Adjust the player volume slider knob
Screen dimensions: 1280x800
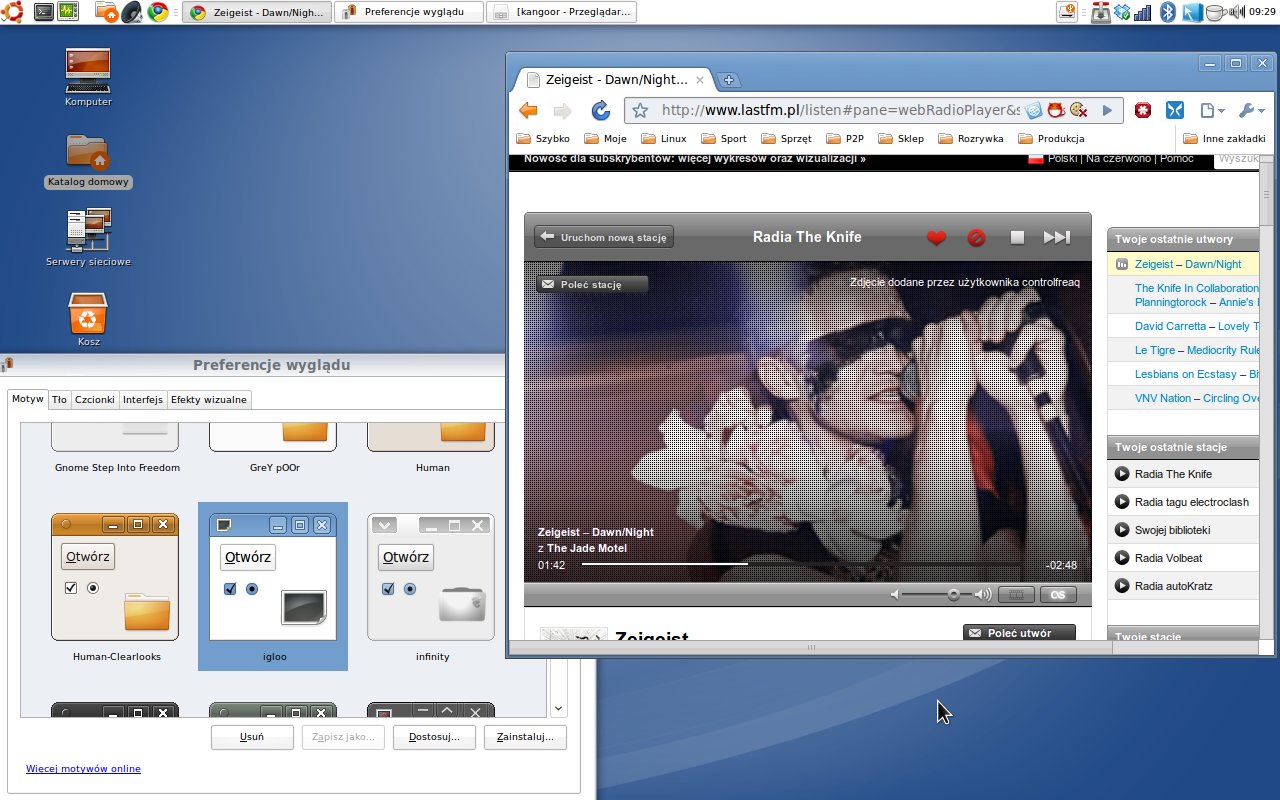954,594
